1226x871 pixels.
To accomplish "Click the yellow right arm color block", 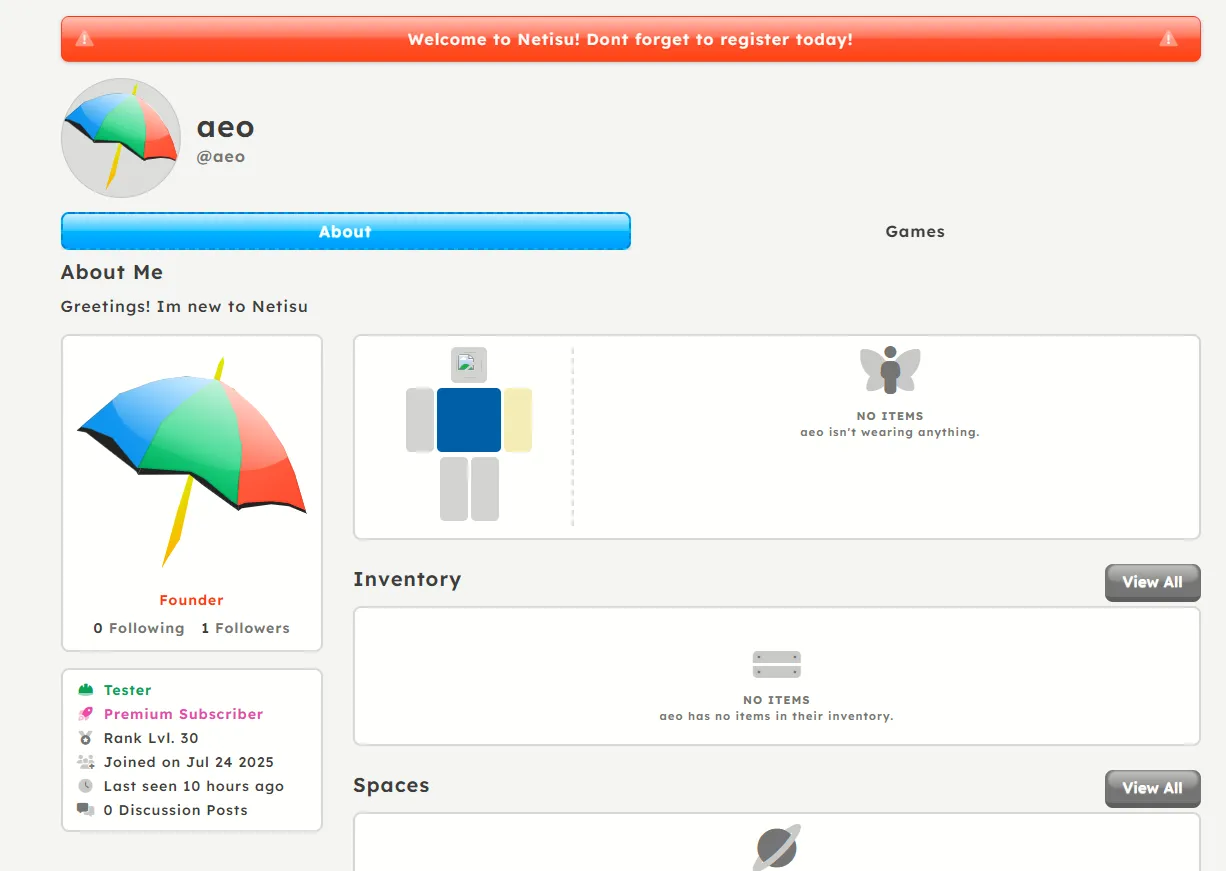I will tap(518, 420).
